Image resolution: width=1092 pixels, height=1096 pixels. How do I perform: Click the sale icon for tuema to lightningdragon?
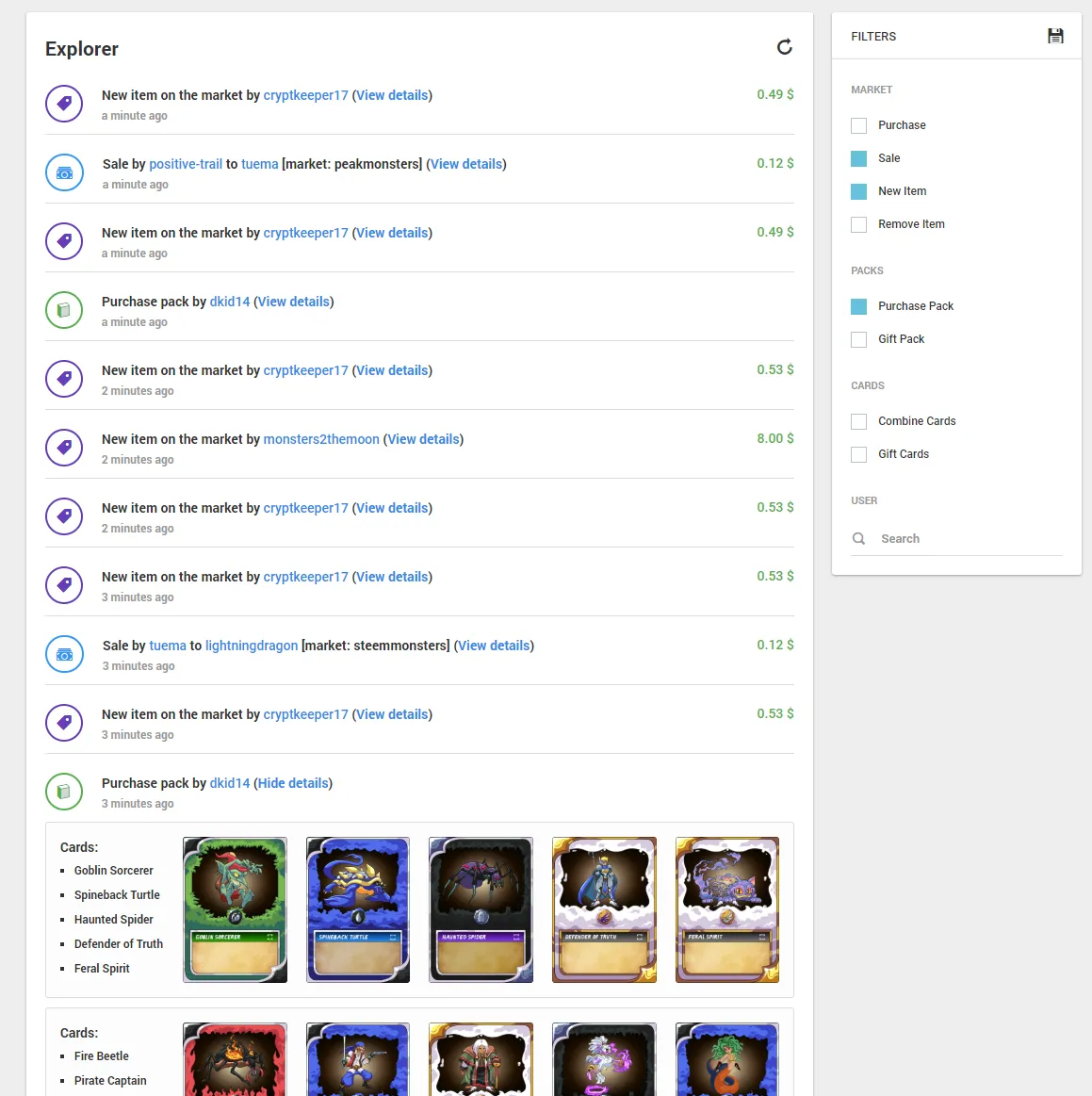pos(64,654)
